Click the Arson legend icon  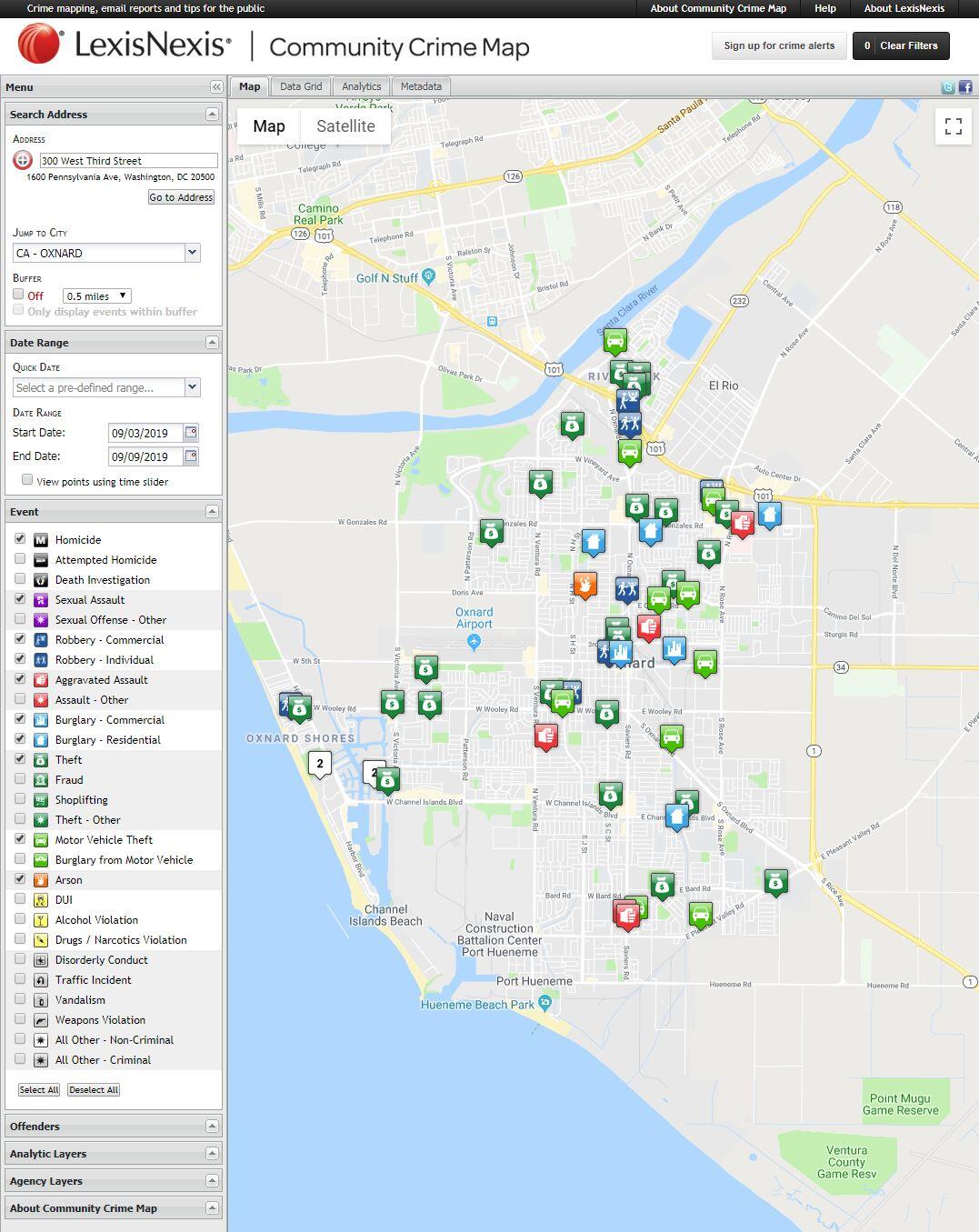pos(40,880)
